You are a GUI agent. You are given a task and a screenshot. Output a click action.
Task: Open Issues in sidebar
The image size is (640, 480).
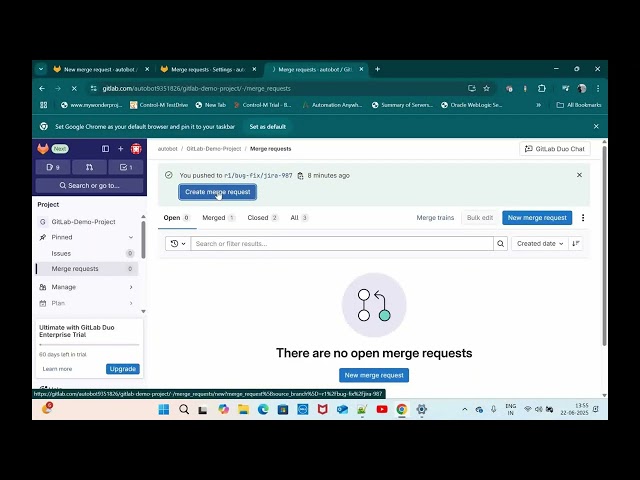pyautogui.click(x=87, y=253)
